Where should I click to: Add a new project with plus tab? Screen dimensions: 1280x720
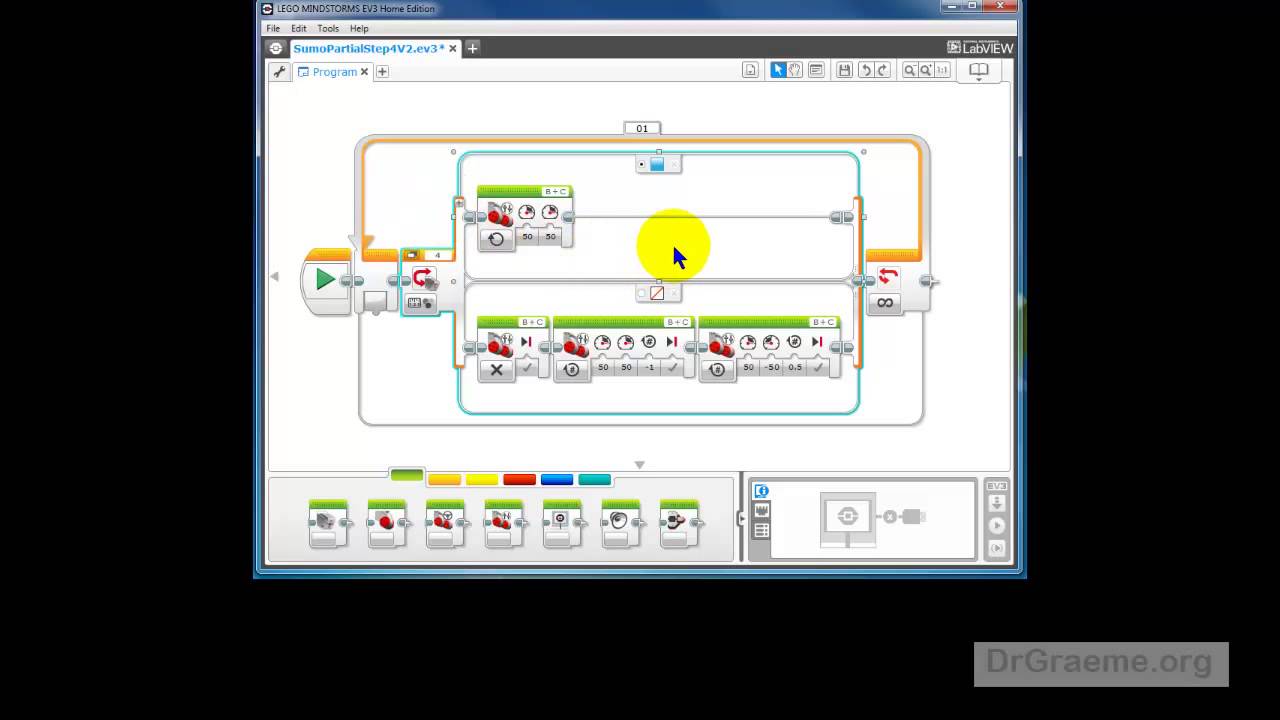(x=473, y=48)
